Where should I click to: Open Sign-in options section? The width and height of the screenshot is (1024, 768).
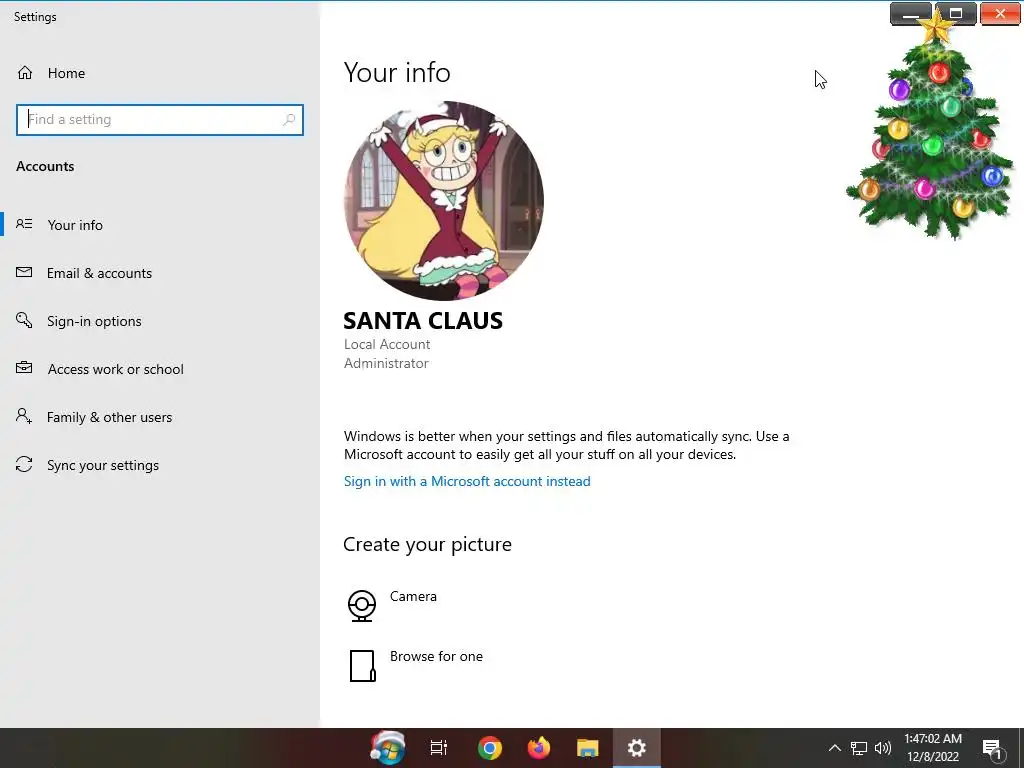coord(94,321)
